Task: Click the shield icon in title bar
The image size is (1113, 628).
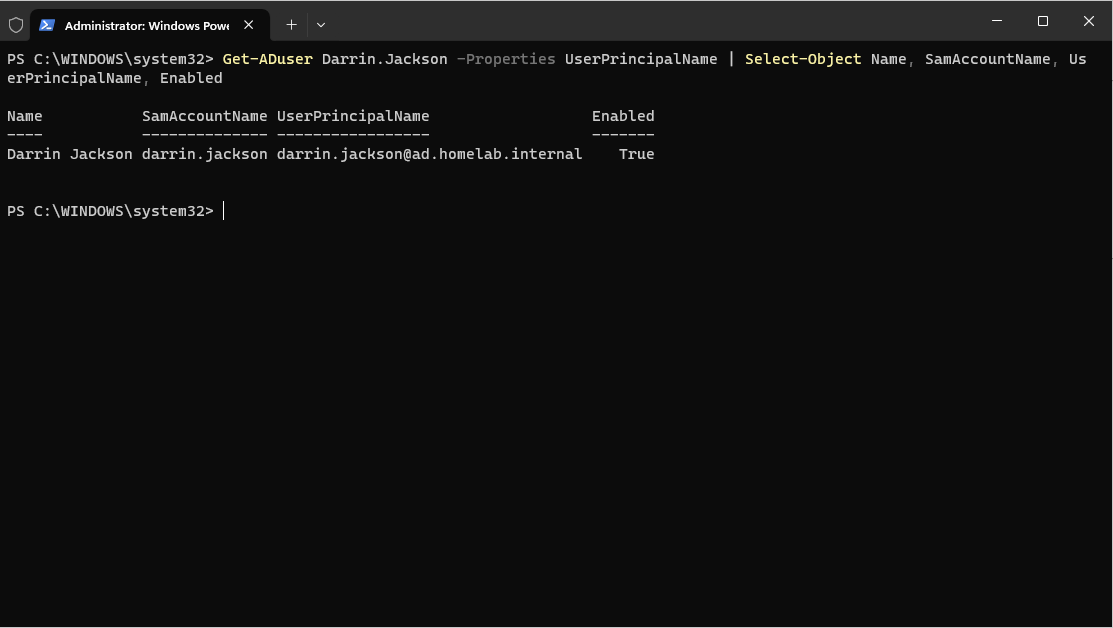Action: coord(16,26)
